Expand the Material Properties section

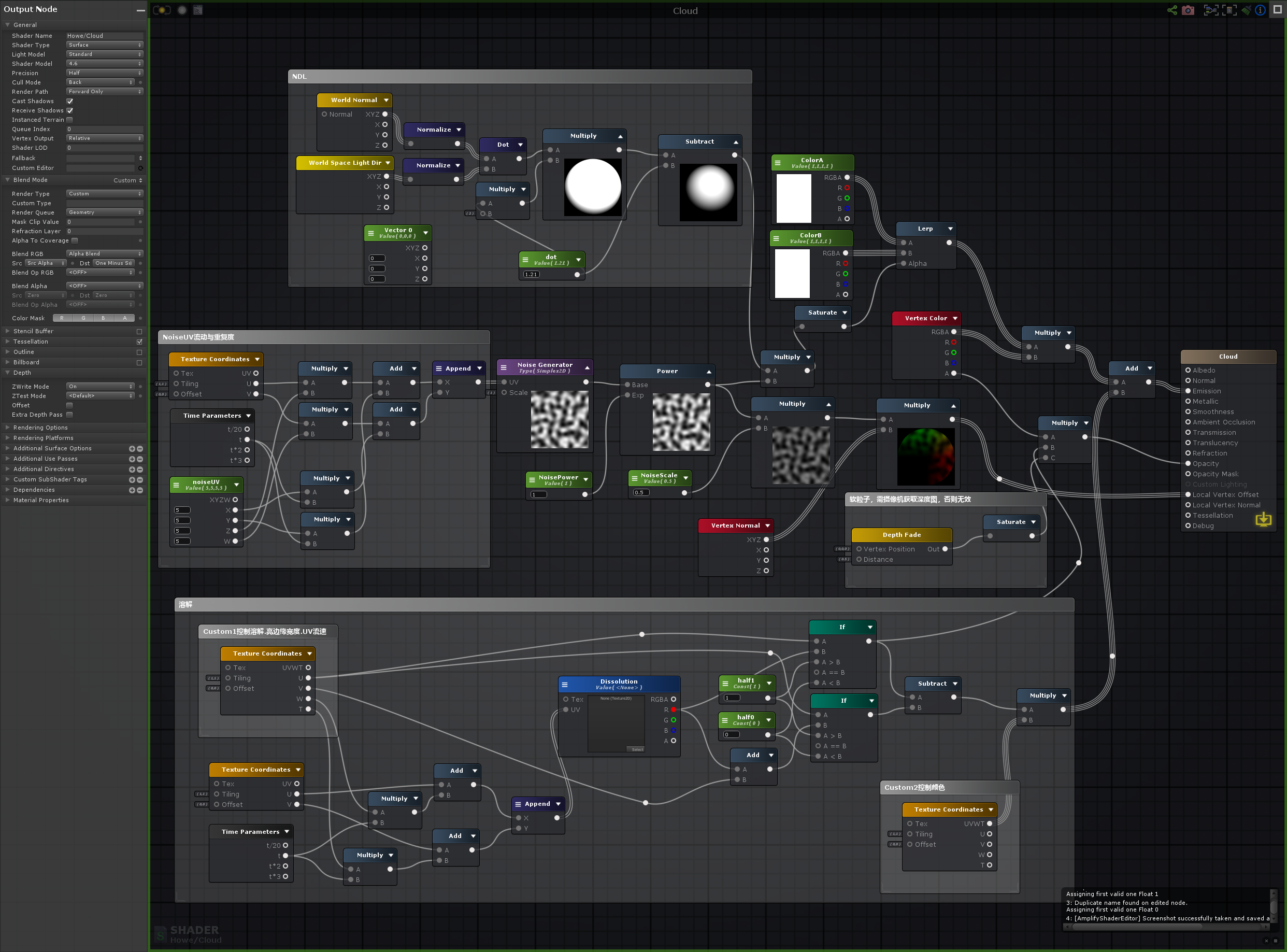coord(40,500)
